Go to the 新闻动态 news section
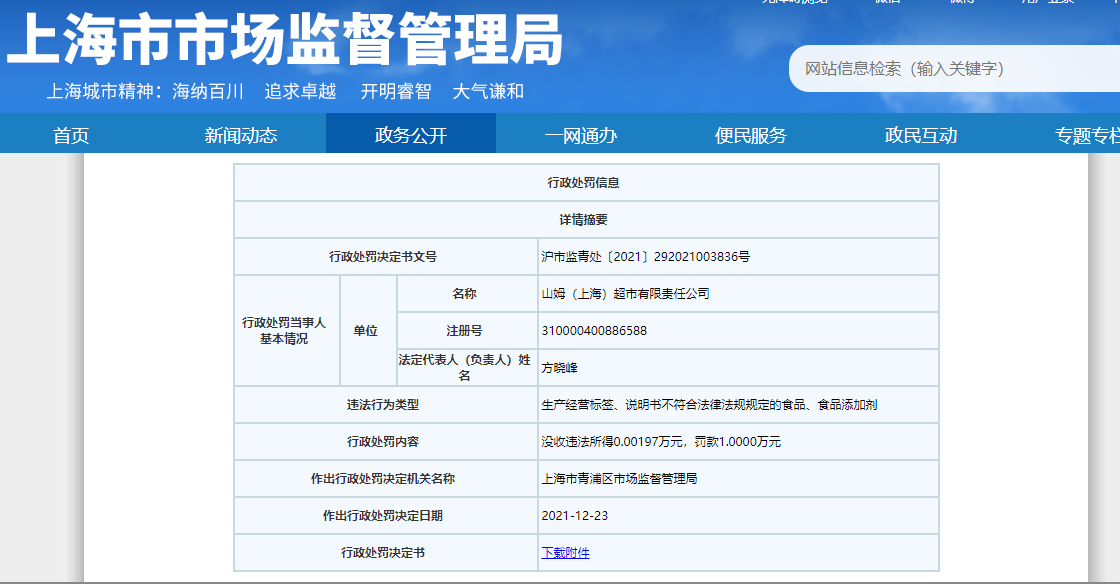 click(241, 136)
